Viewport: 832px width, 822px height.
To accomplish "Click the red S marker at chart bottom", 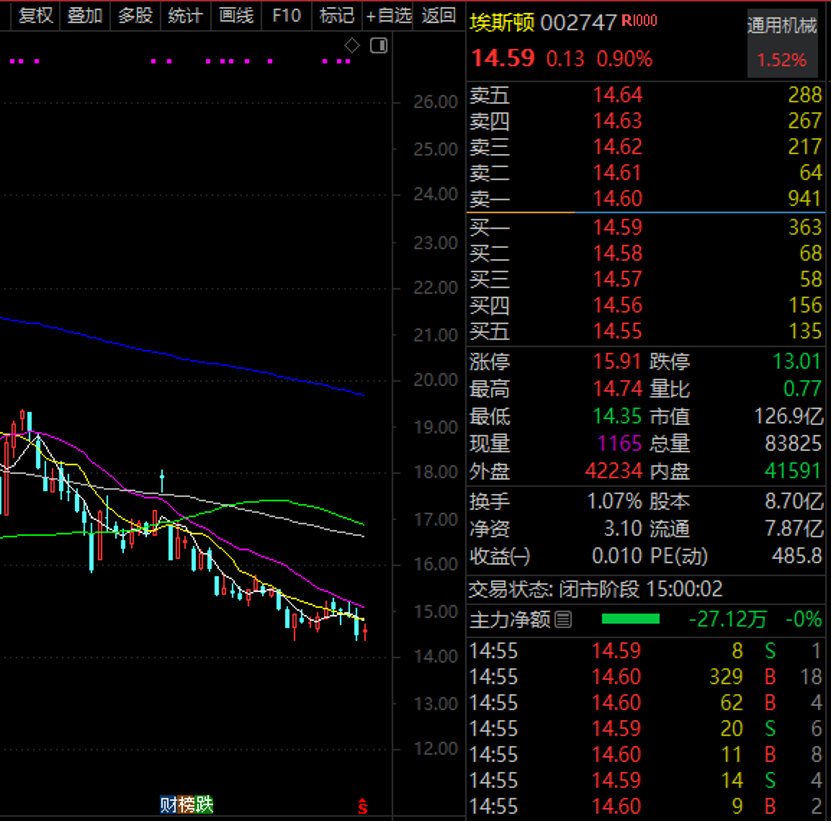I will 362,806.
